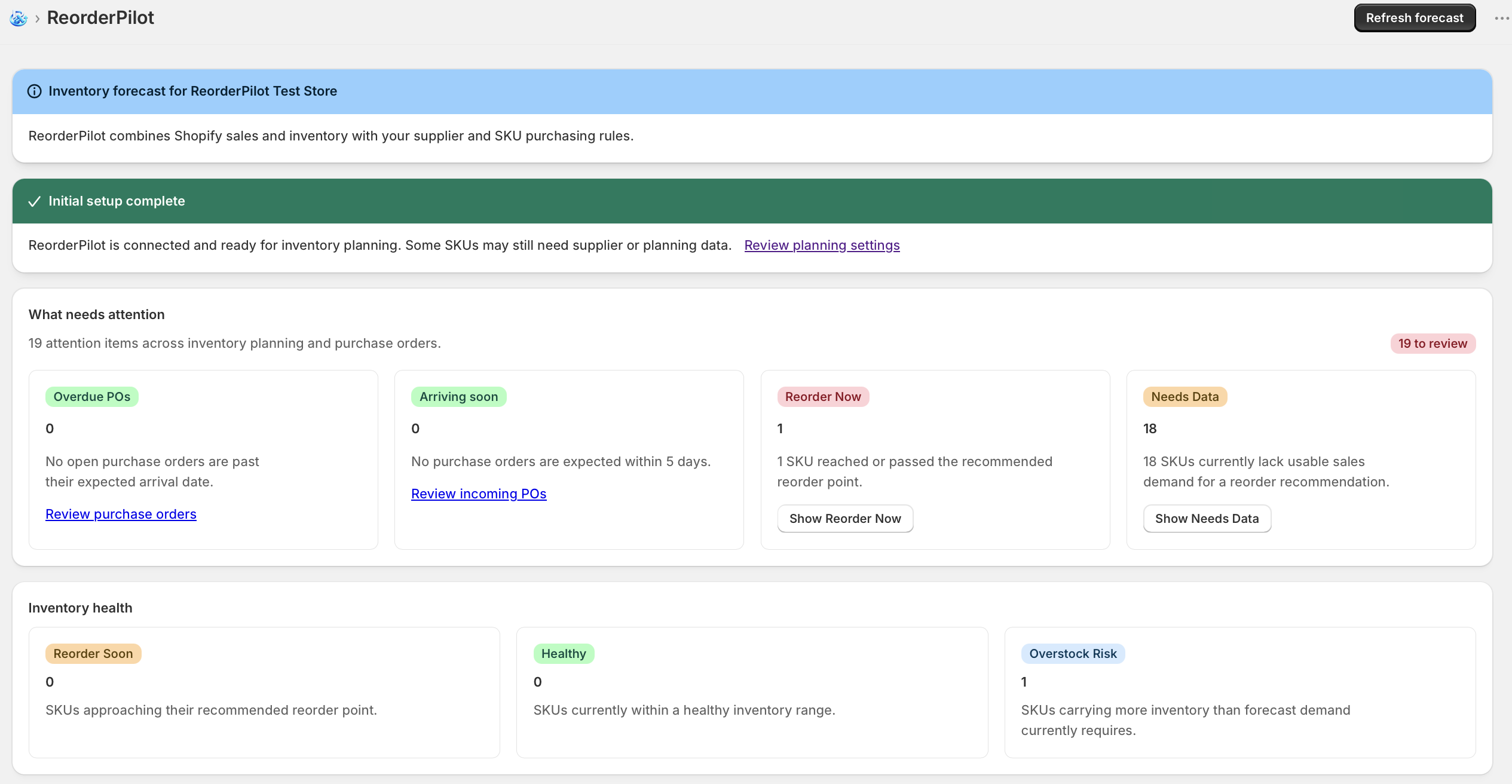Click the Needs Data badge
Screen dimensions: 1512x784
tap(1184, 397)
